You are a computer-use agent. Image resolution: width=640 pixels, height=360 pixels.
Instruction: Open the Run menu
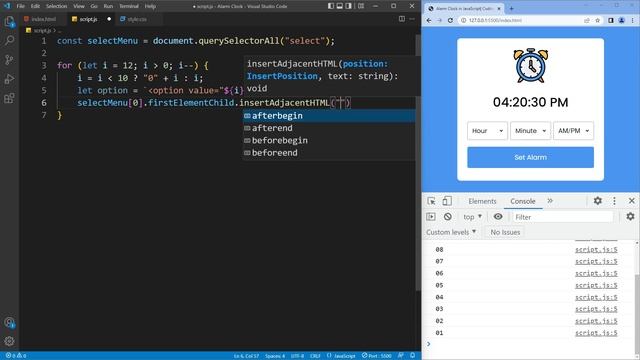coord(108,6)
